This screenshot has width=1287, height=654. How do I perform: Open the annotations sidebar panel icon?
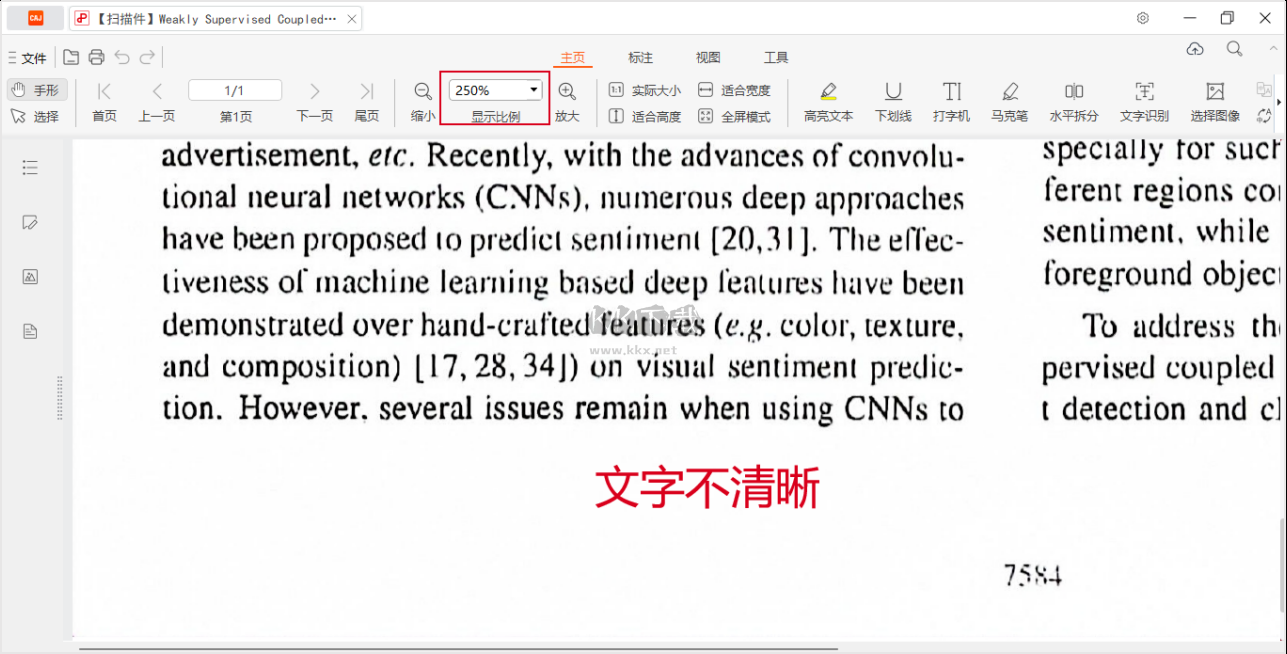coord(30,222)
